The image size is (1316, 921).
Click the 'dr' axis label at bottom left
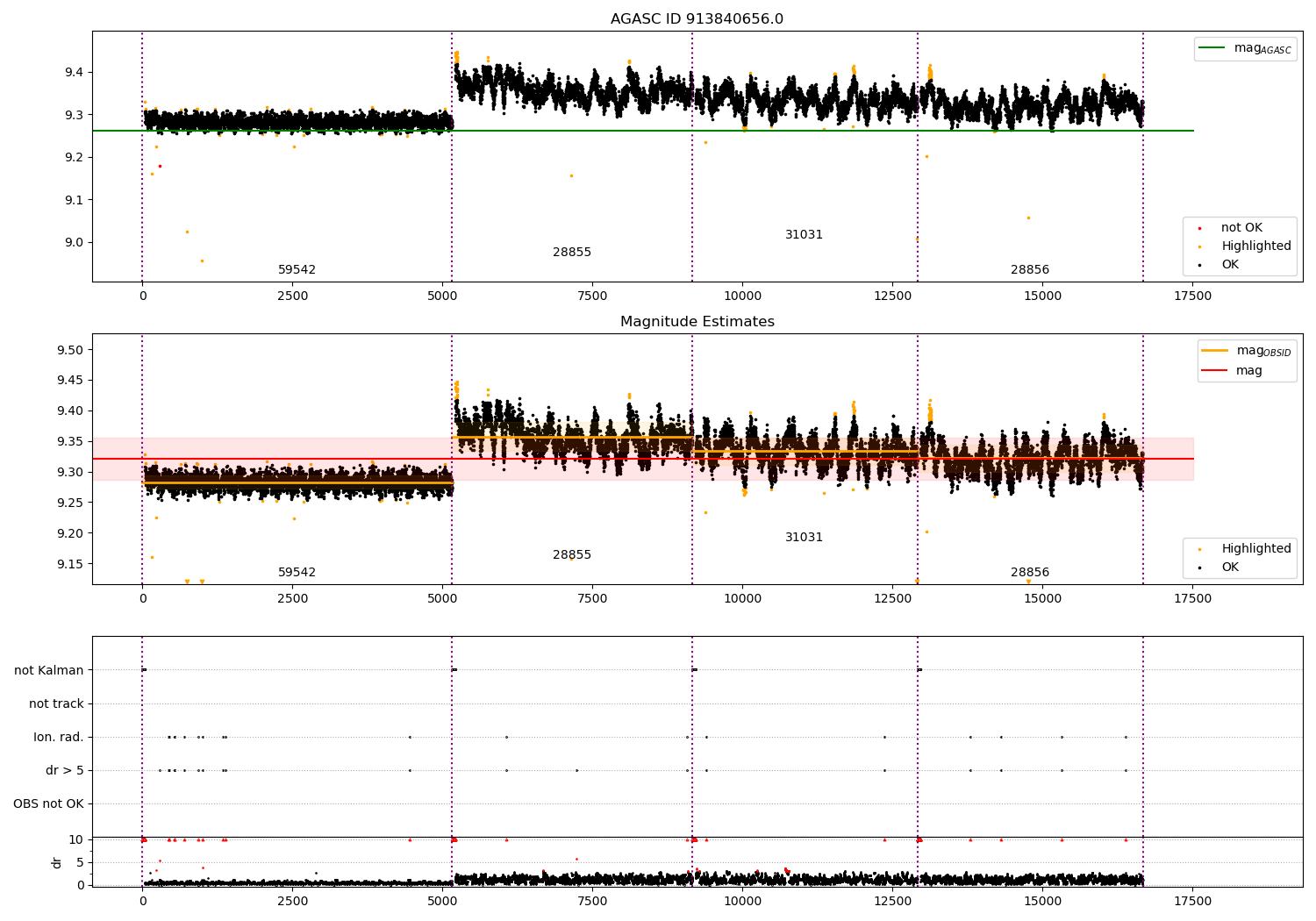coord(57,862)
